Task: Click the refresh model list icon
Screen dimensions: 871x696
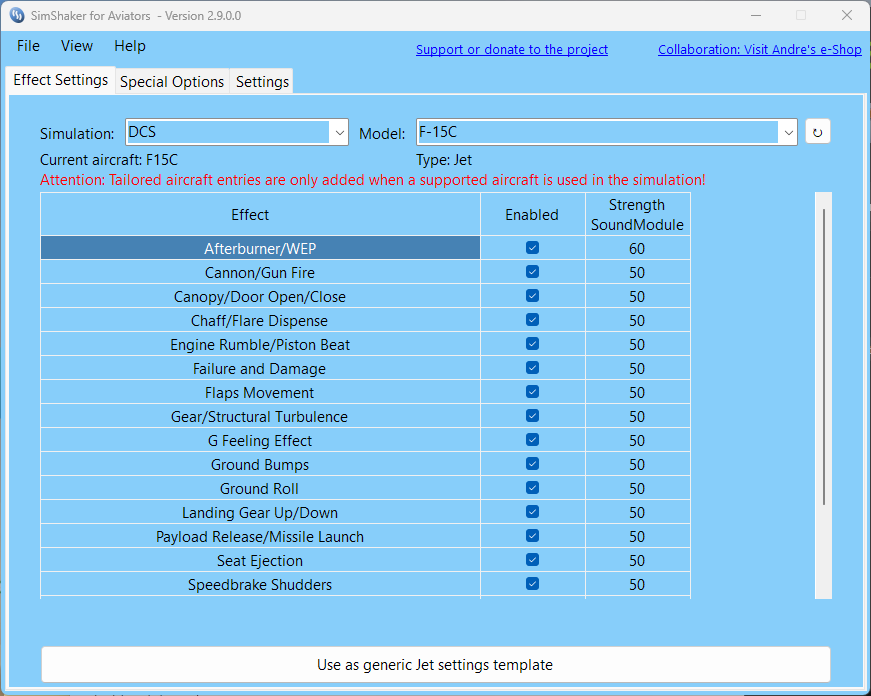Action: pos(817,132)
